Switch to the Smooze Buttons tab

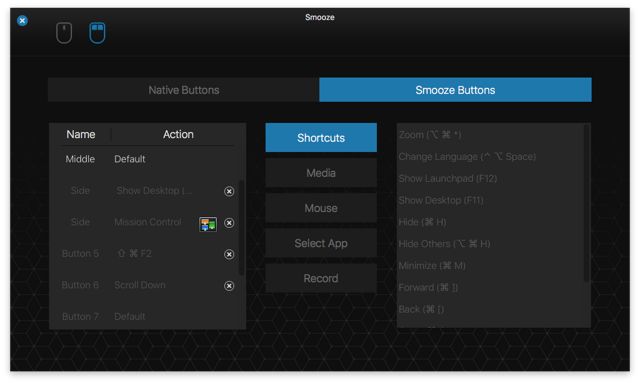click(x=455, y=90)
